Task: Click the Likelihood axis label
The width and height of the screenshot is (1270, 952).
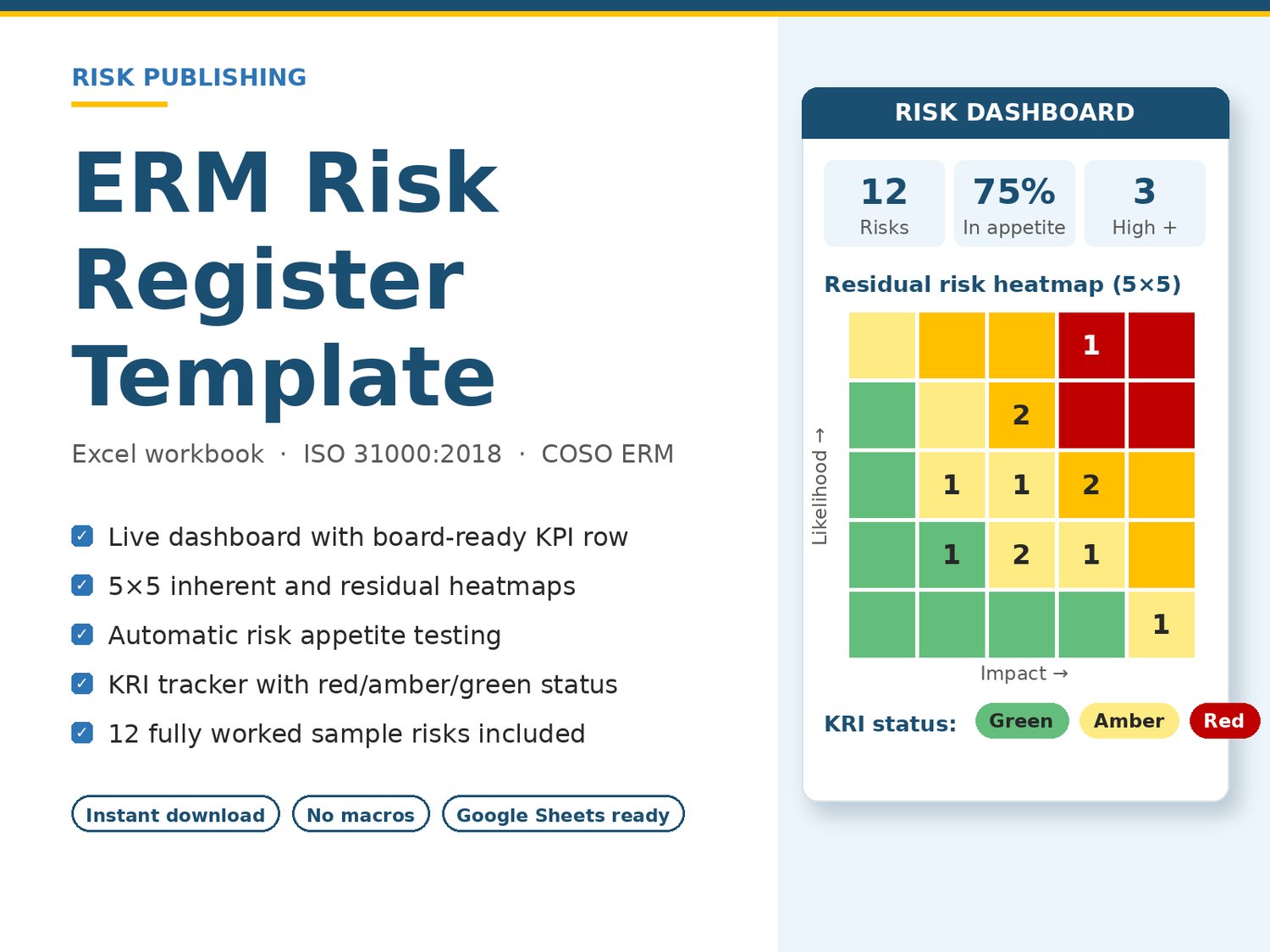Action: tap(820, 486)
